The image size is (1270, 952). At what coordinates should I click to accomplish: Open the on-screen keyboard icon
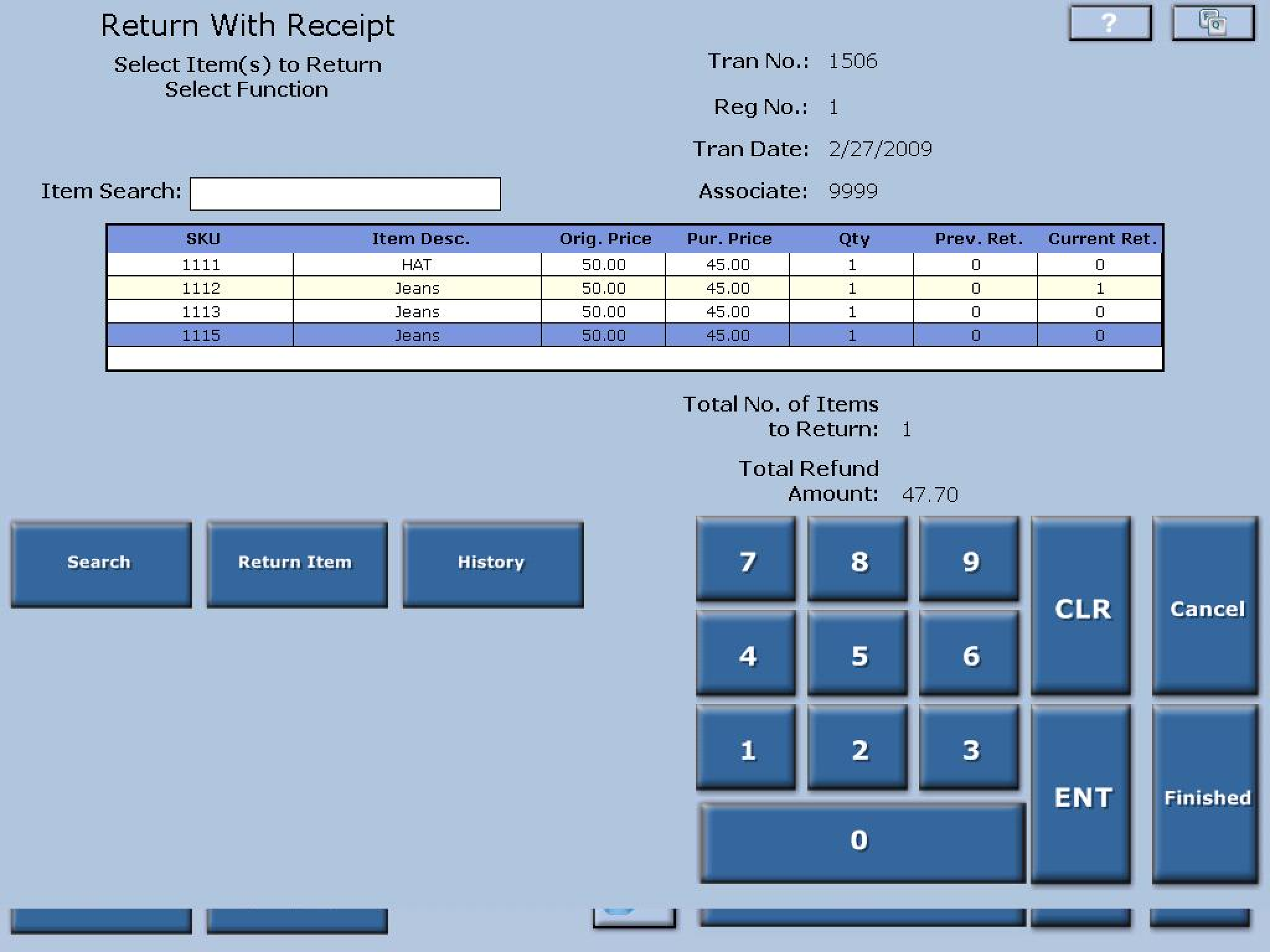click(1212, 24)
